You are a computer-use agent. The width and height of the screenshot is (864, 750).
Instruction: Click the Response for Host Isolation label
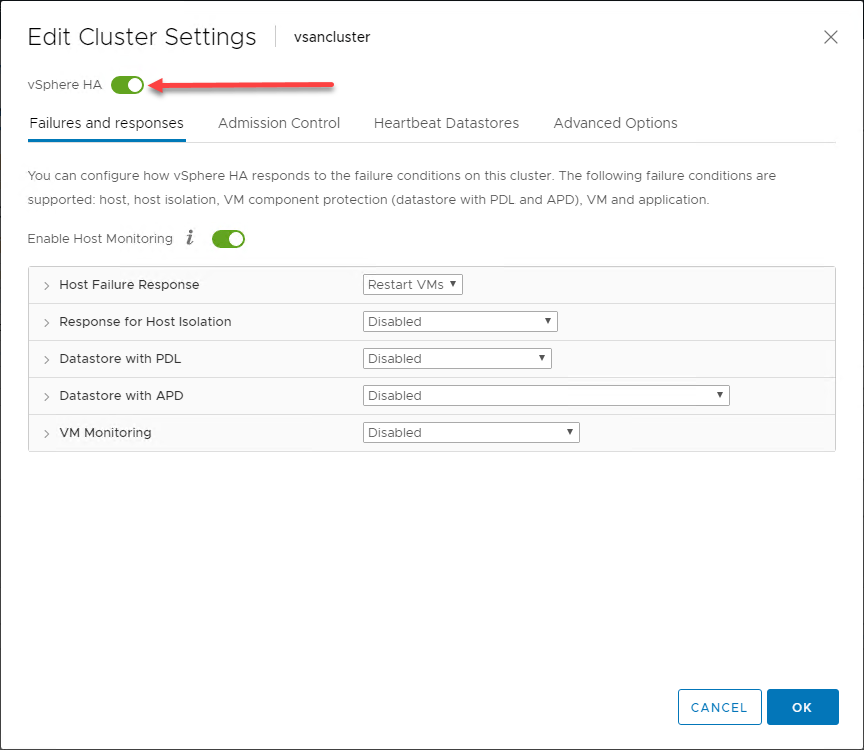click(x=145, y=321)
